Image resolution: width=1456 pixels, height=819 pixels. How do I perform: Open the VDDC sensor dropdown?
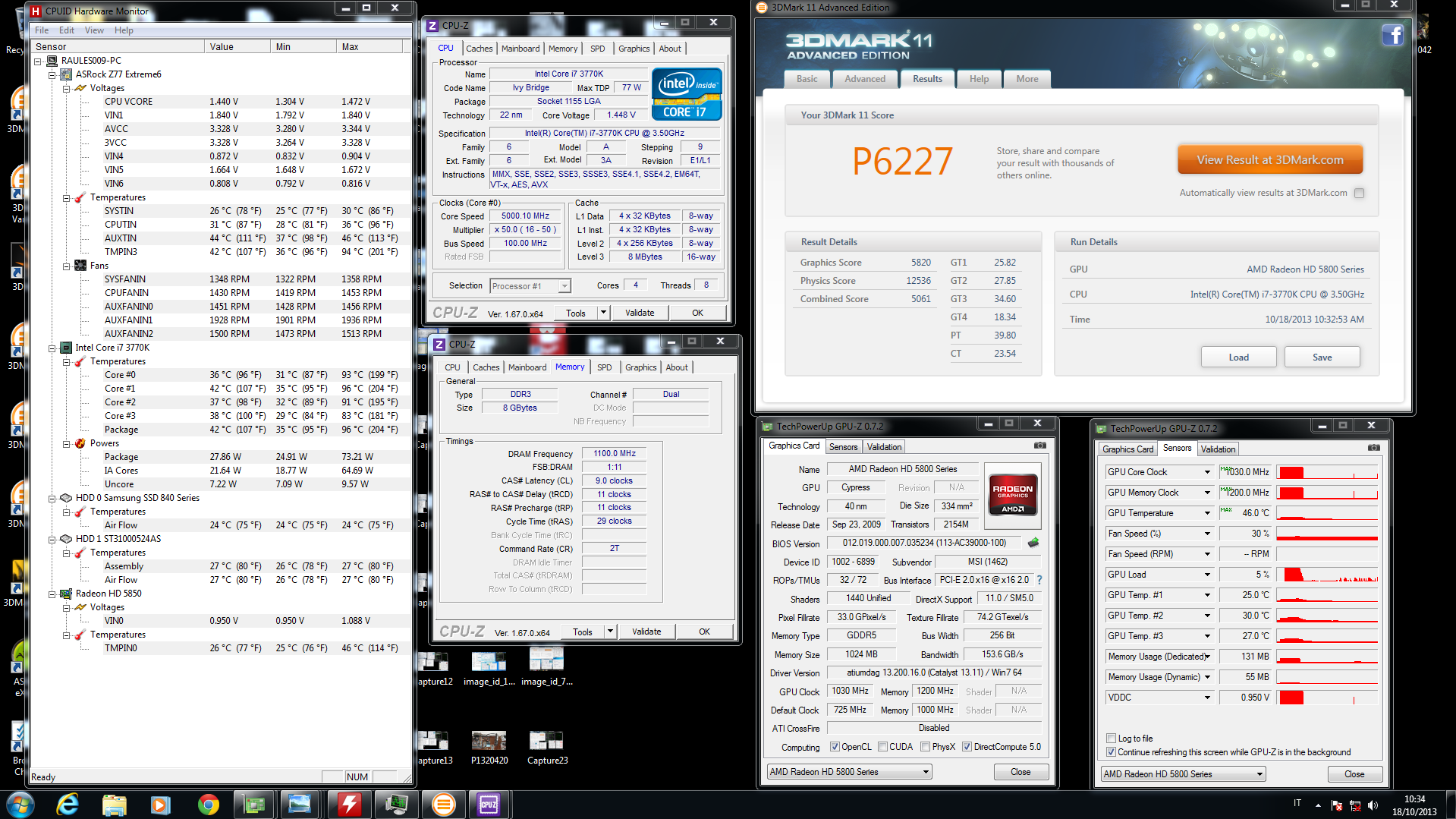point(1207,698)
